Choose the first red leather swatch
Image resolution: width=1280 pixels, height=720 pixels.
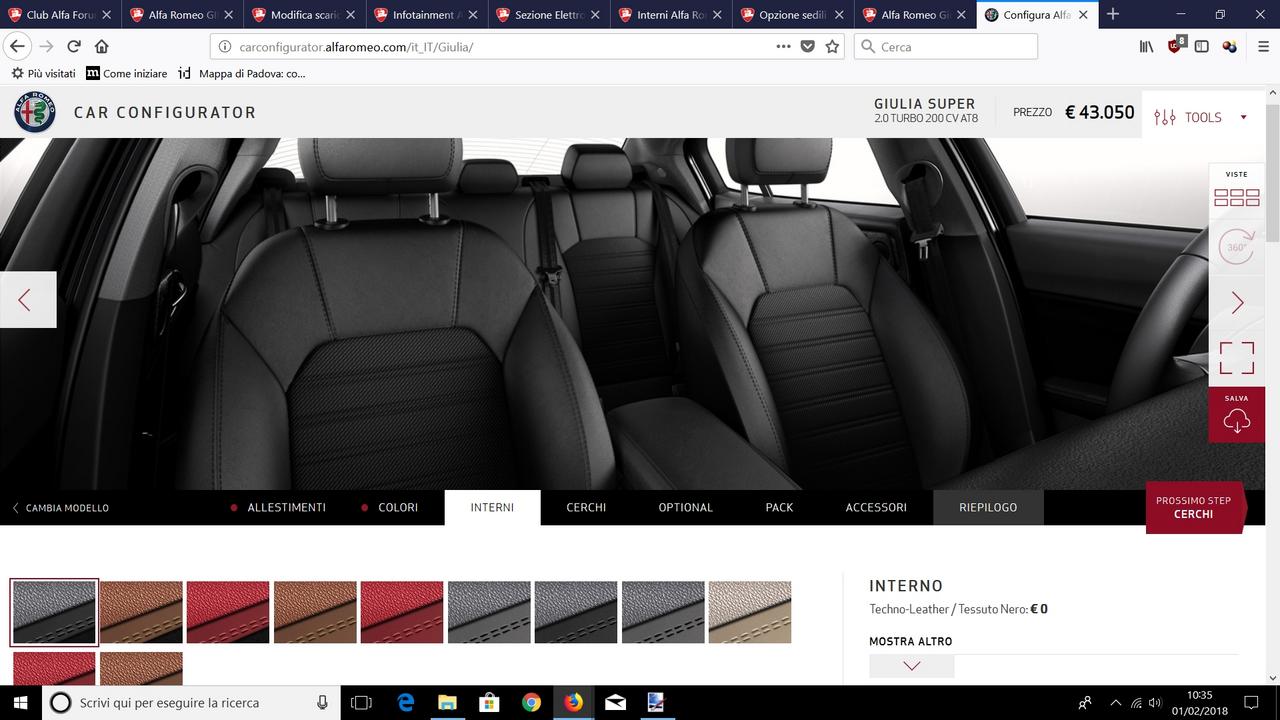click(x=228, y=612)
